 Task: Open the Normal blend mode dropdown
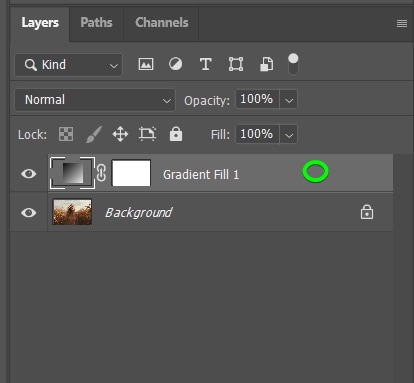pos(95,100)
